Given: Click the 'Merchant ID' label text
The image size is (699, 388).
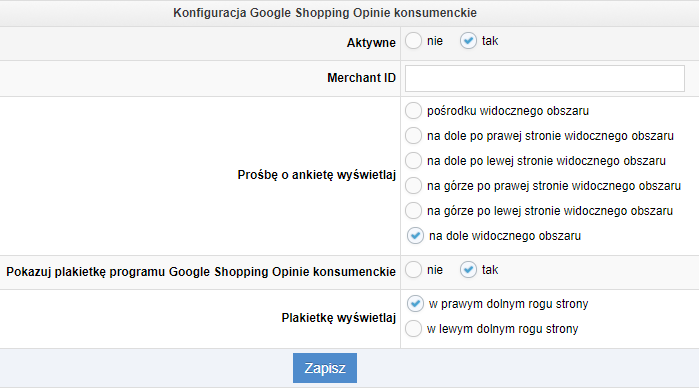Looking at the screenshot, I should click(x=362, y=78).
